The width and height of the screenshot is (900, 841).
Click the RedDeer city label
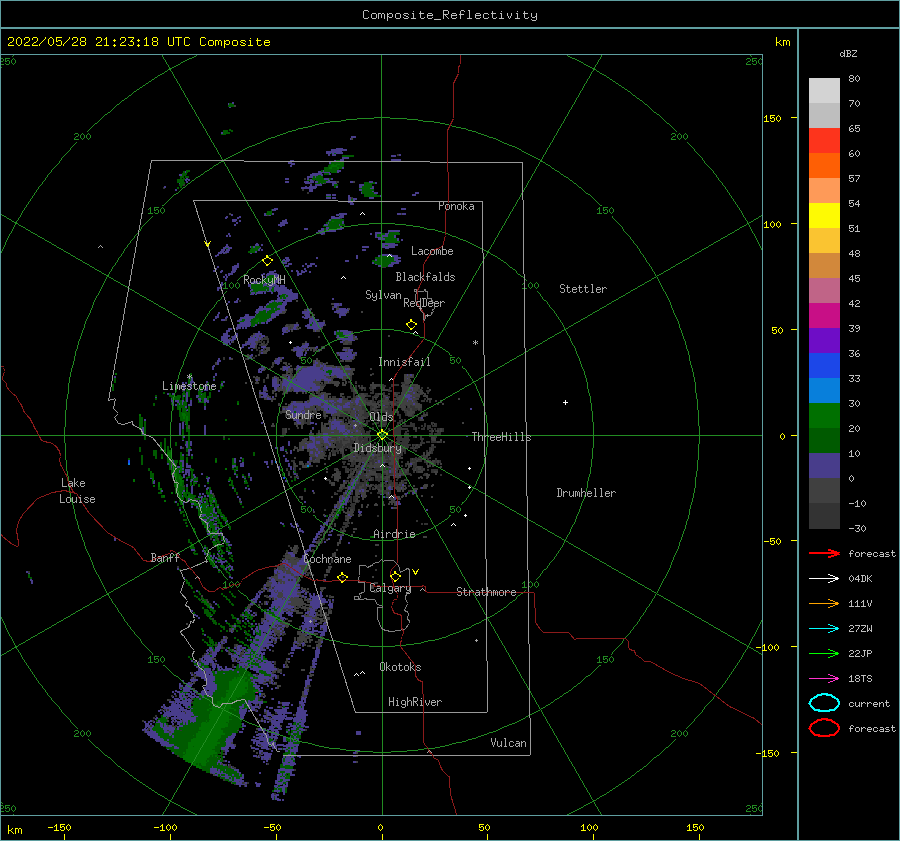click(424, 303)
